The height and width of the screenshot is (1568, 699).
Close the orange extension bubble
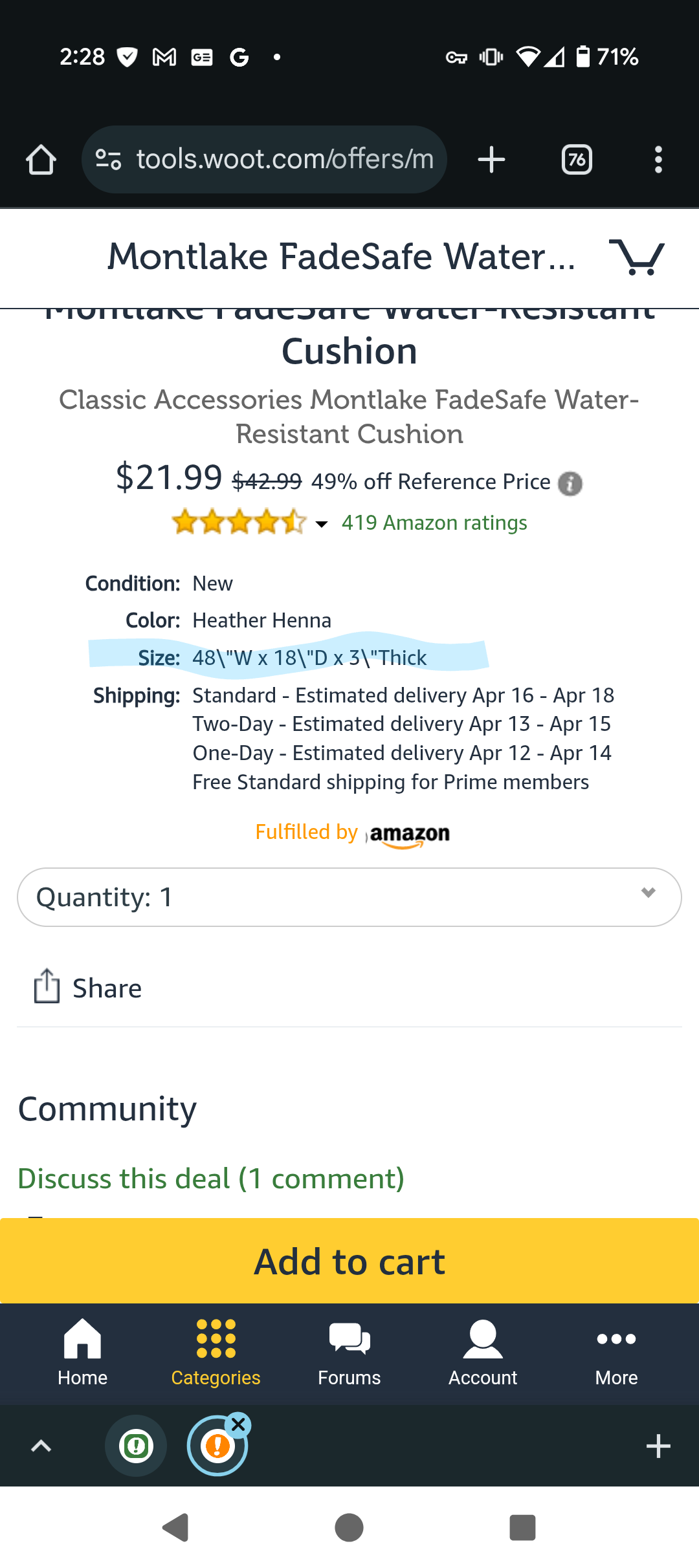pyautogui.click(x=239, y=1424)
